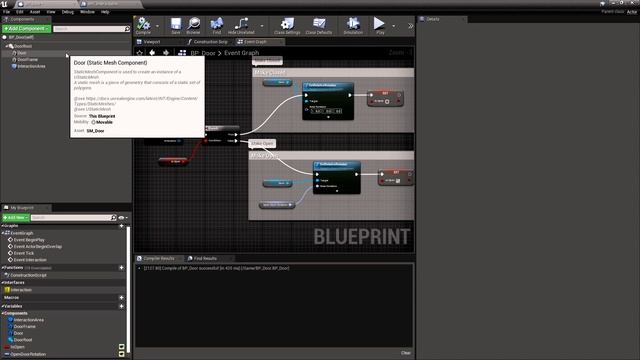Toggle Hide Unrelated in the toolbar

click(241, 24)
